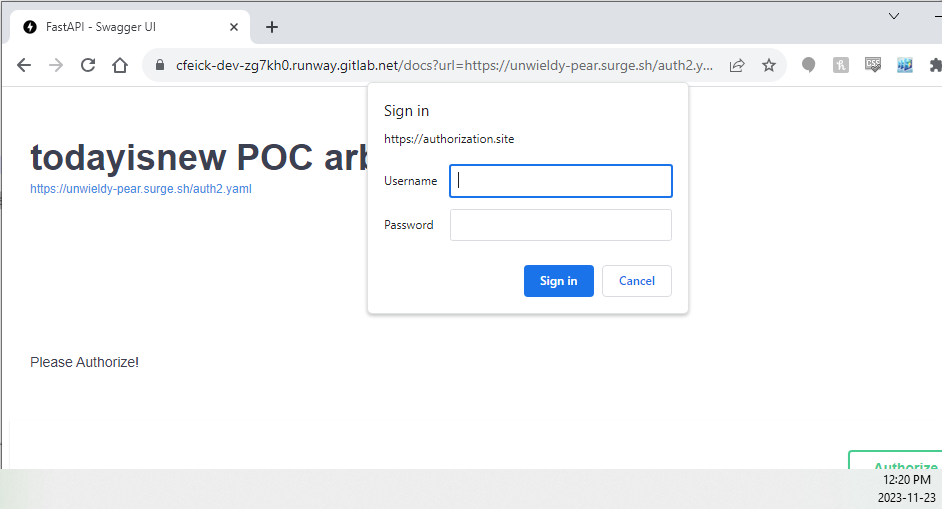Screen dimensions: 942x509
Task: Click the Sign in button
Action: 558,281
